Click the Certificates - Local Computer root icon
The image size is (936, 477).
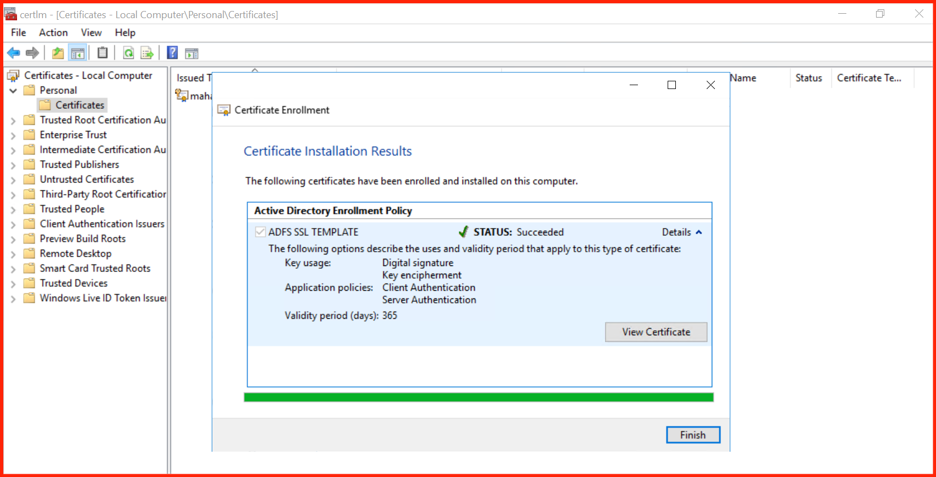click(14, 76)
